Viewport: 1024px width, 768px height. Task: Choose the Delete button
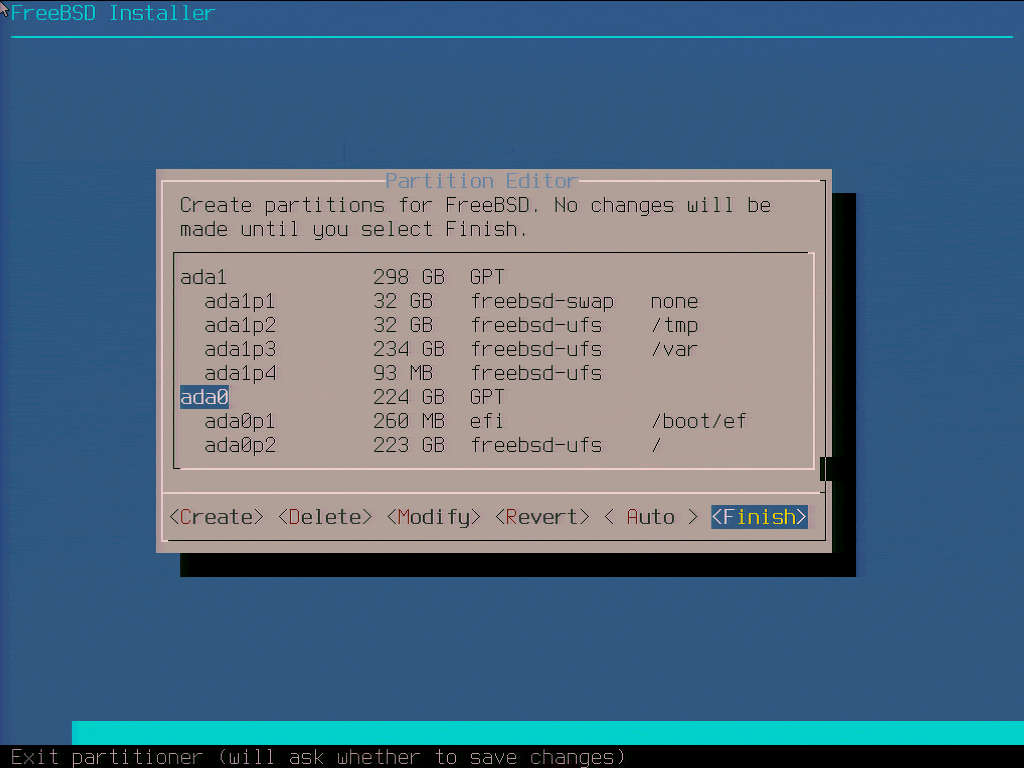coord(325,517)
